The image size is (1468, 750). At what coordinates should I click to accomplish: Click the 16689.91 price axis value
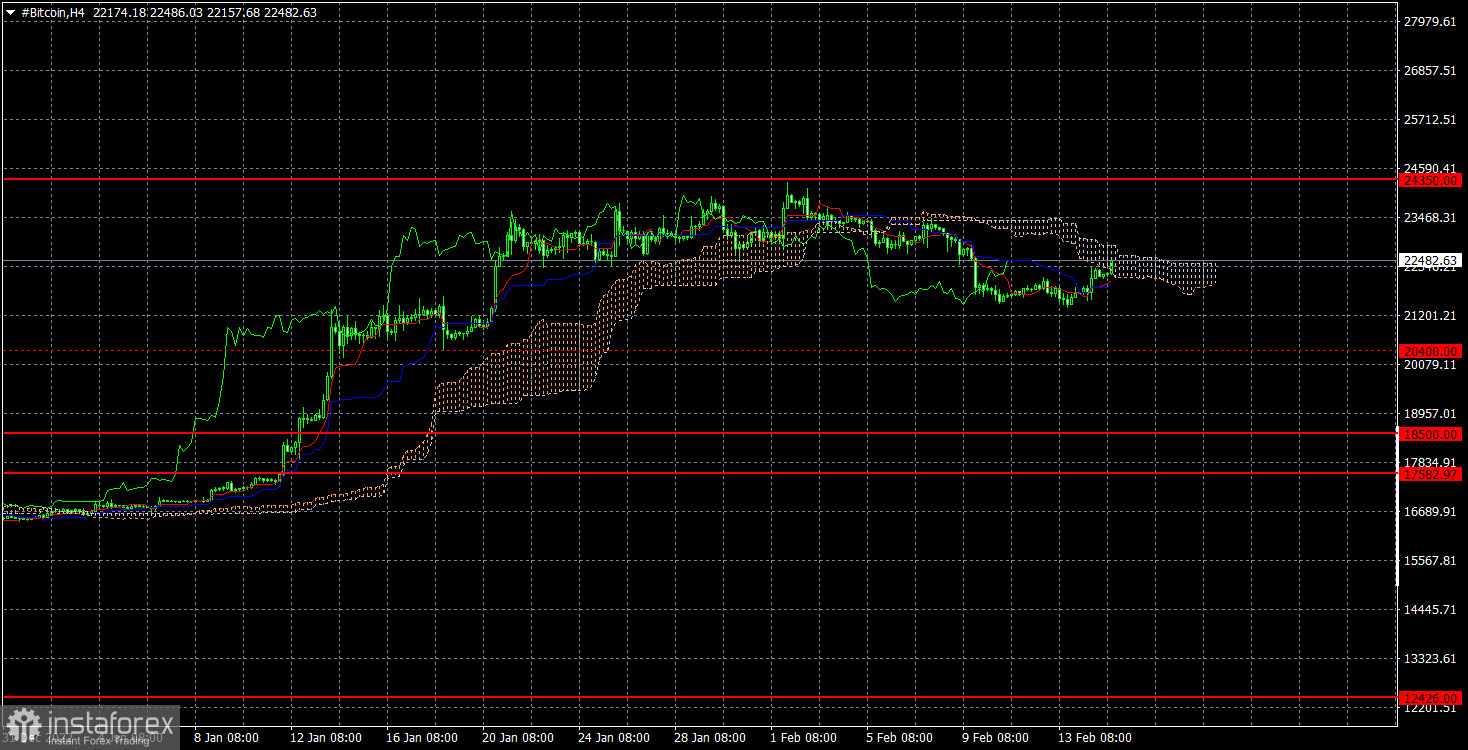click(x=1432, y=511)
